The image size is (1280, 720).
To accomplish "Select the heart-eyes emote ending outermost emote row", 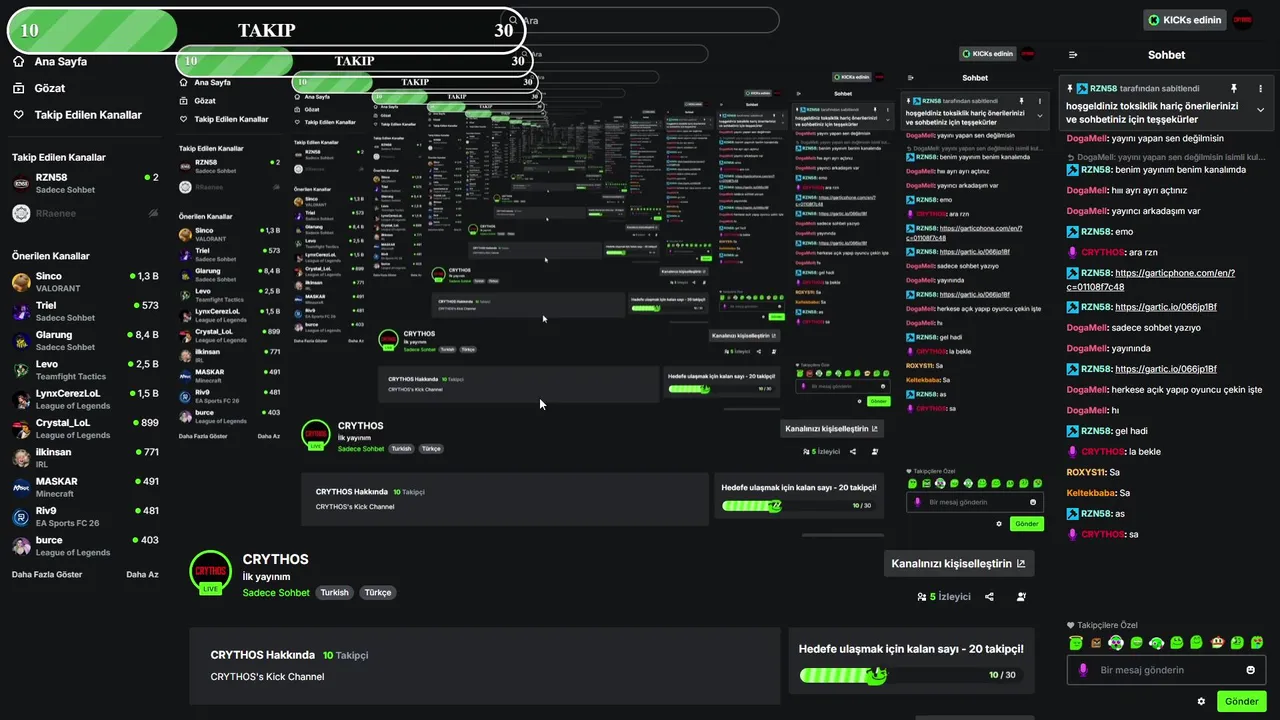I will coord(1257,642).
